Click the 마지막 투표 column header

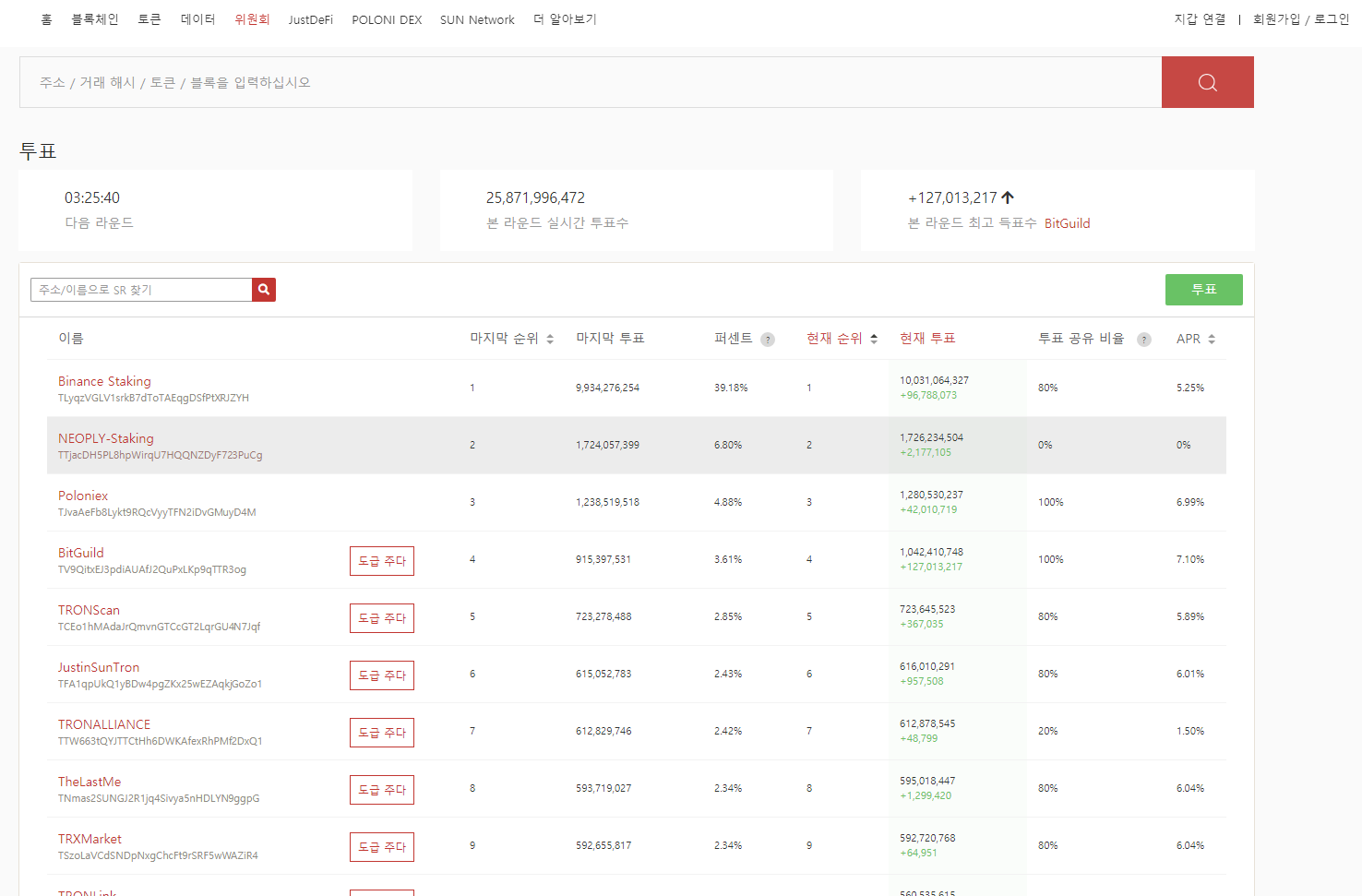[610, 339]
